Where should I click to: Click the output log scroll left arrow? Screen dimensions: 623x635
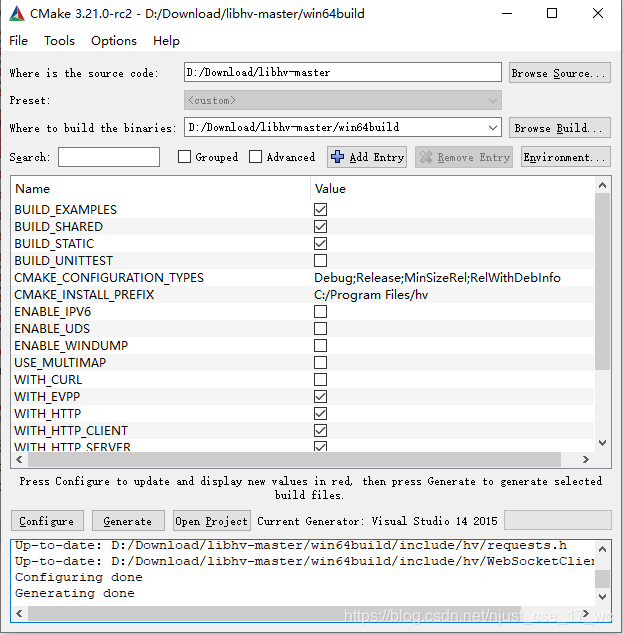pyautogui.click(x=19, y=613)
